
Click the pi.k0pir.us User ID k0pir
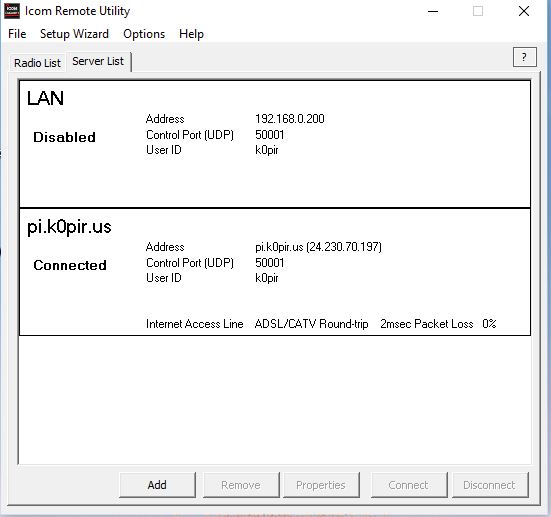tap(267, 278)
